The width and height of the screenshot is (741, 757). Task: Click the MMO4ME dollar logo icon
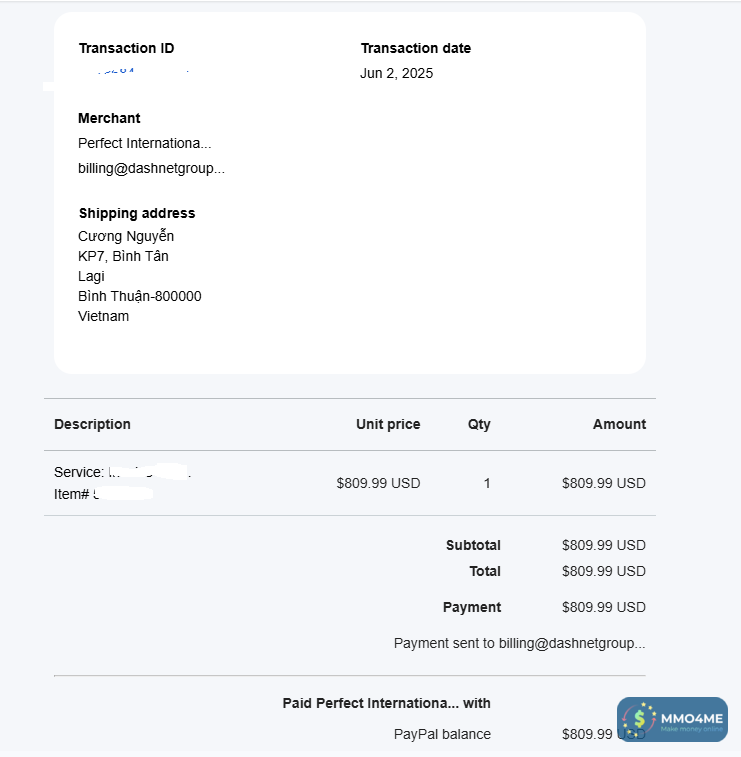pyautogui.click(x=638, y=720)
